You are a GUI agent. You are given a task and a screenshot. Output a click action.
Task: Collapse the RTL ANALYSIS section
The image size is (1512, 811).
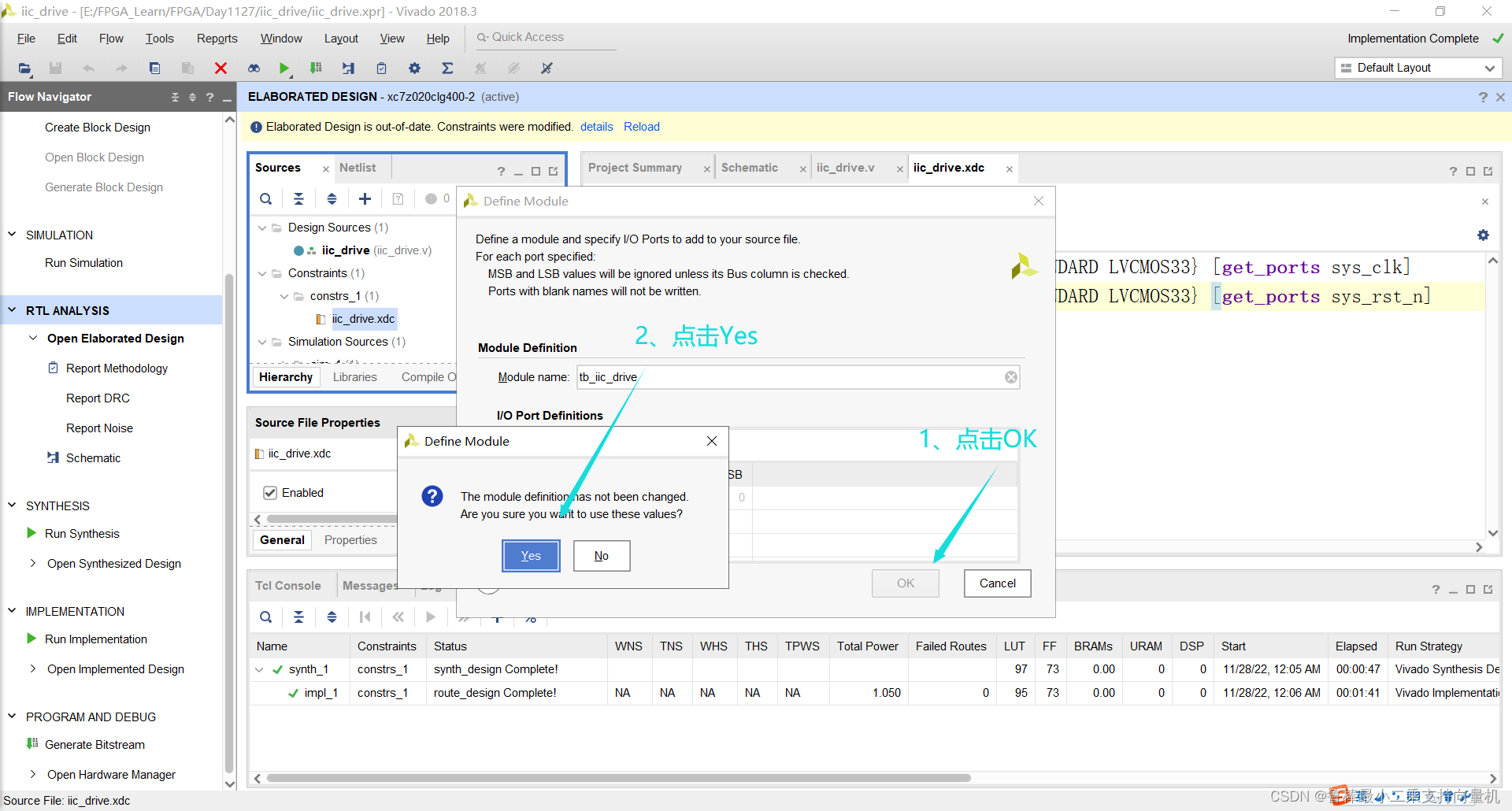[12, 310]
